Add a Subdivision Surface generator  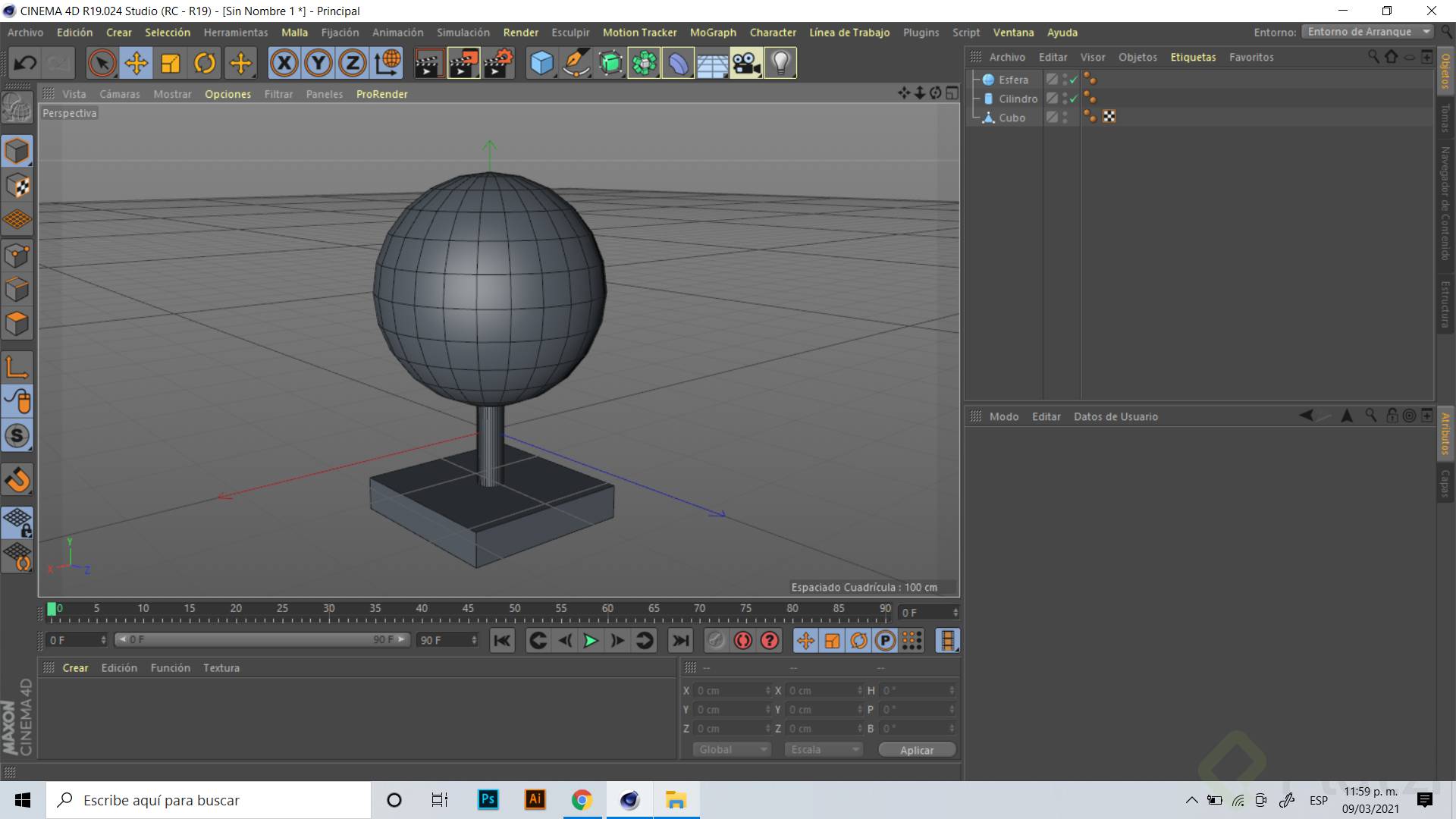point(610,63)
